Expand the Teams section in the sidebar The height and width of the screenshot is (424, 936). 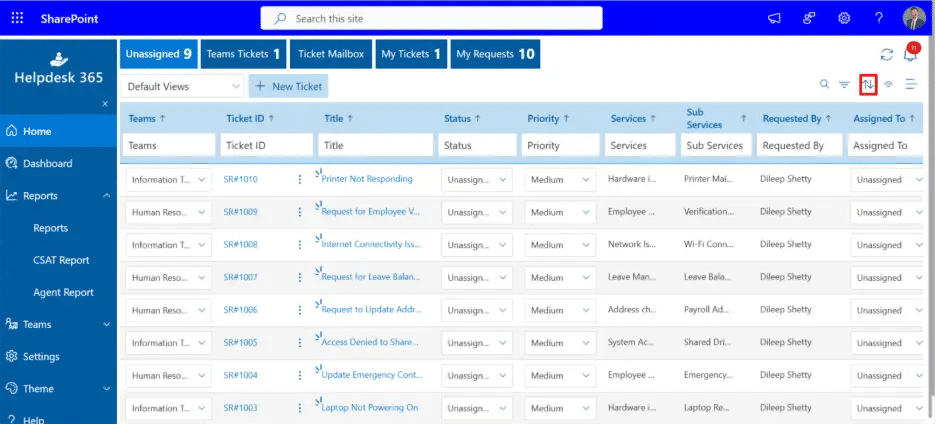pyautogui.click(x=107, y=325)
